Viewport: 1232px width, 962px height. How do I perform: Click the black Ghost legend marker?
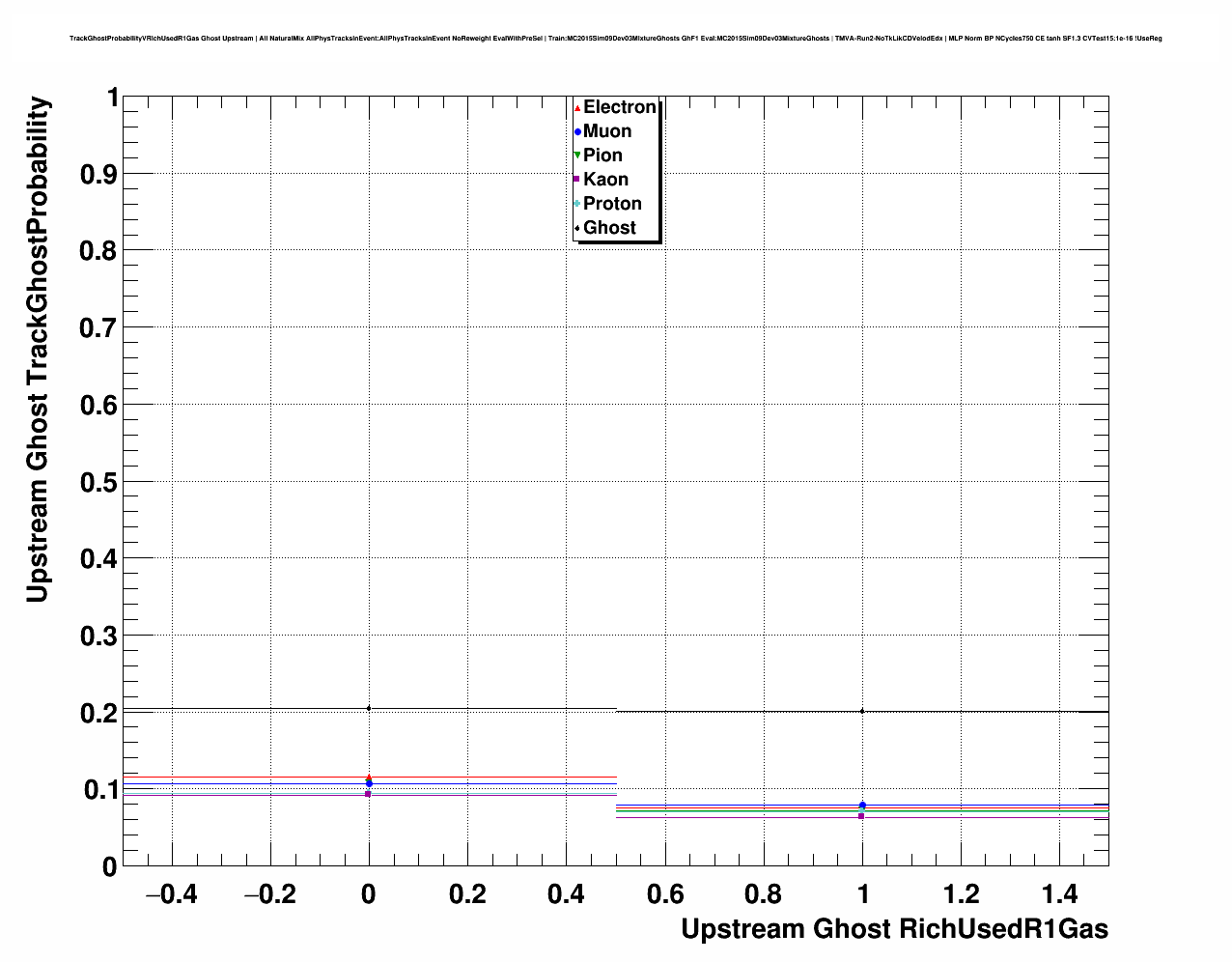(577, 228)
